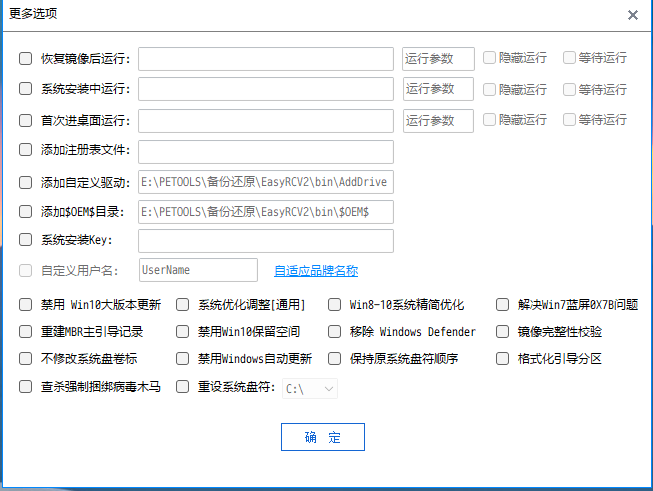This screenshot has height=491, width=653.
Task: Check 系统优化调整[通用] option
Action: [x=182, y=304]
